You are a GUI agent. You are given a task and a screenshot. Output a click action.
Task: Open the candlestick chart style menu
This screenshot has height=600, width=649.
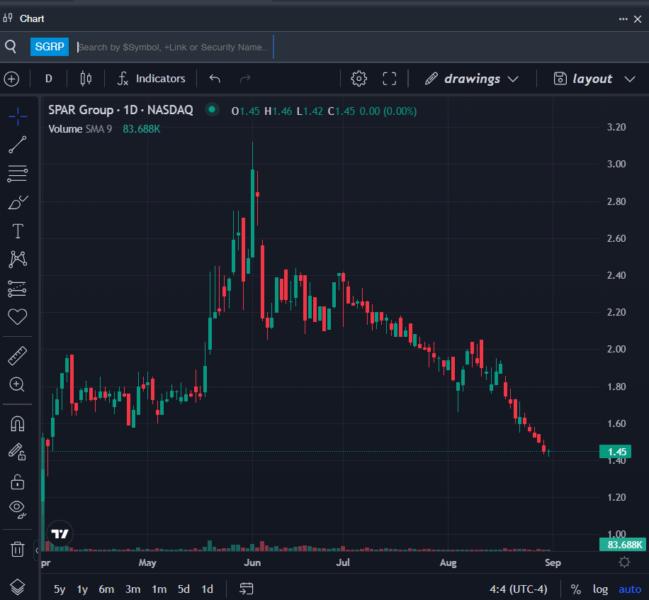(86, 79)
